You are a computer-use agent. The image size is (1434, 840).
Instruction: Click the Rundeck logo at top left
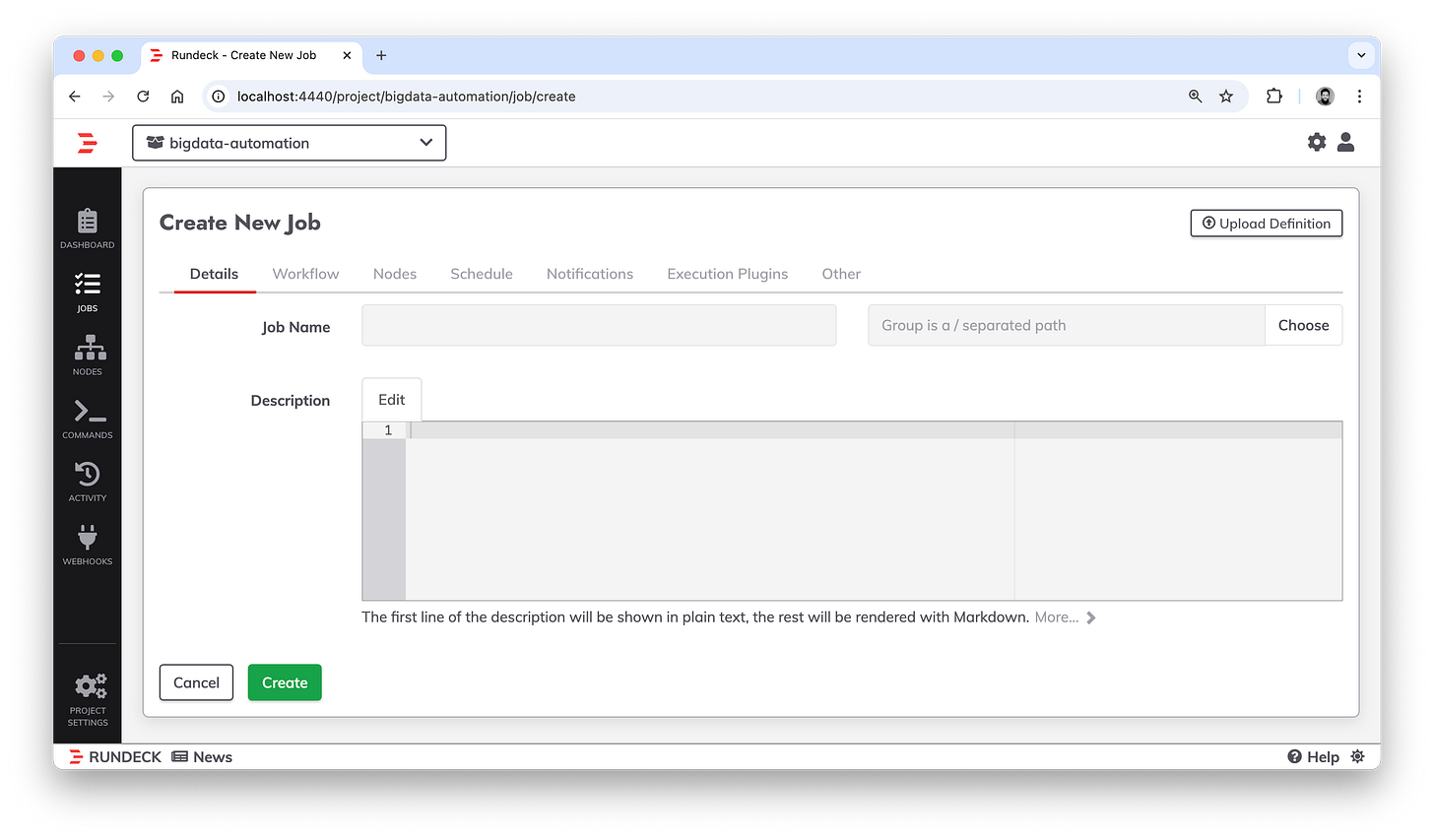coord(88,143)
